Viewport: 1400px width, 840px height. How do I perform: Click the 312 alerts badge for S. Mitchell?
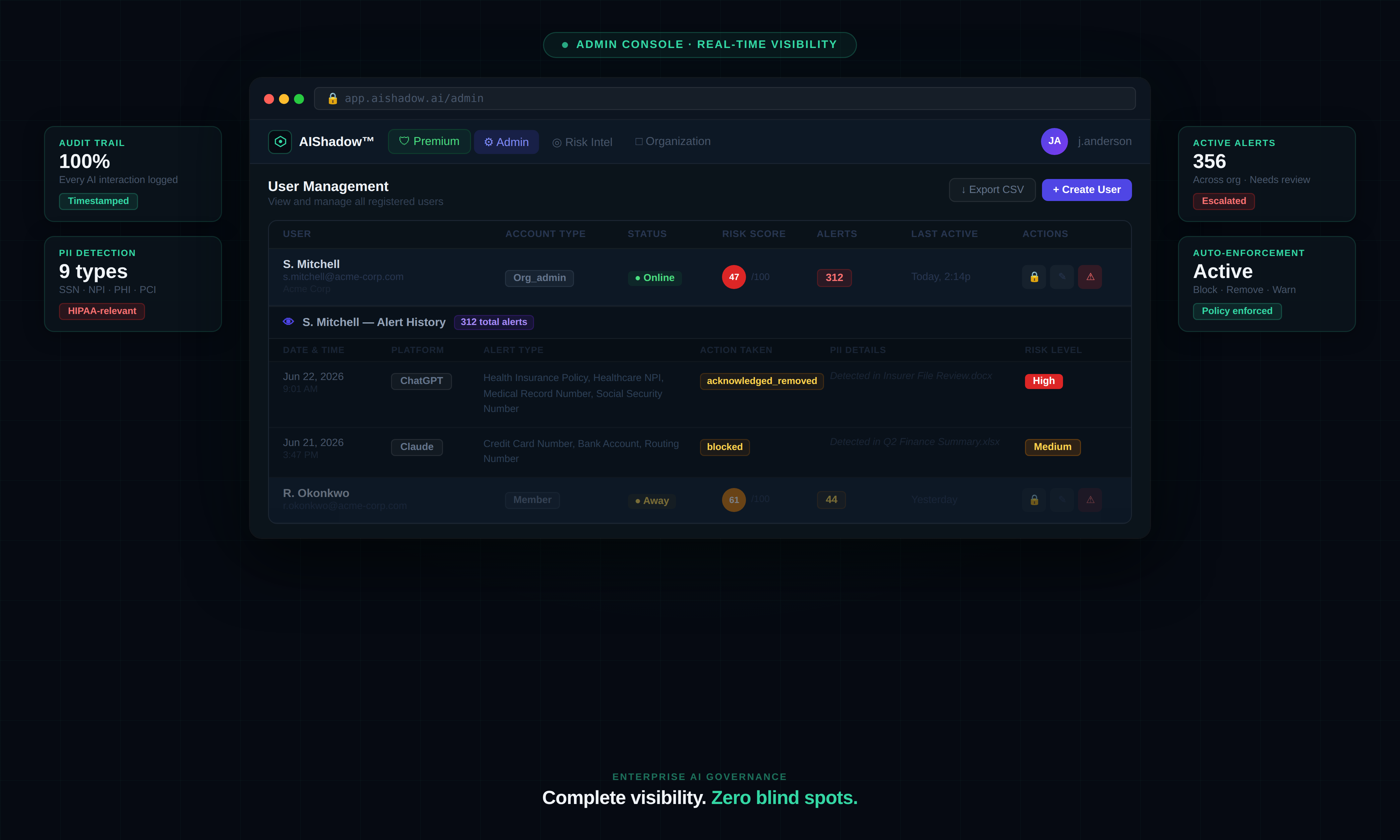tap(834, 277)
